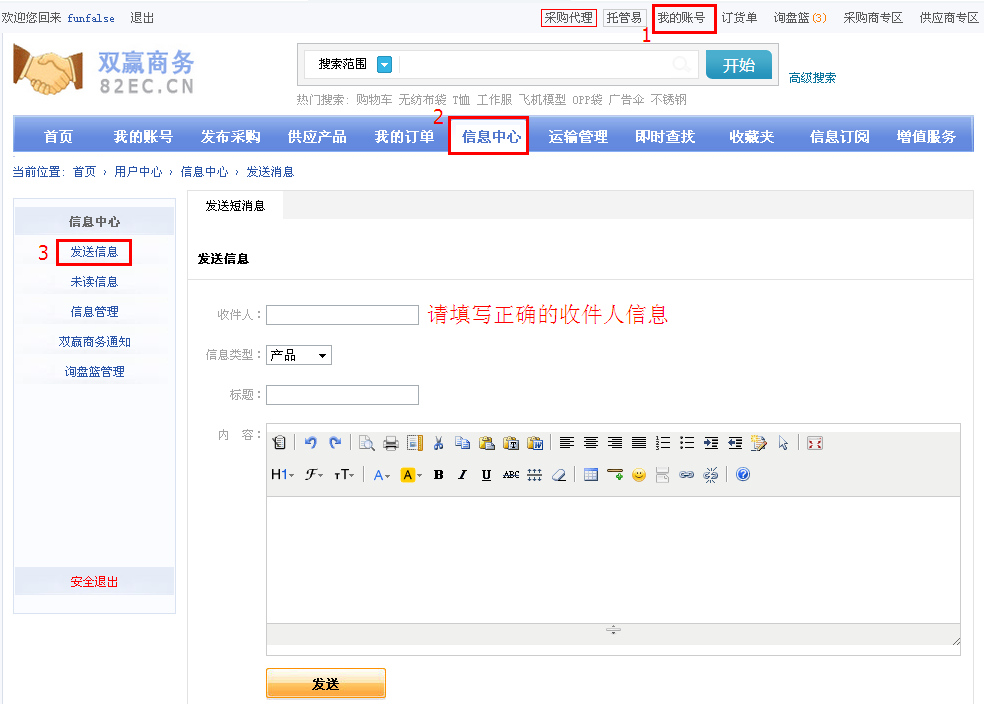Image resolution: width=984 pixels, height=704 pixels.
Task: Toggle fullscreen mode of the editor
Action: pos(815,443)
